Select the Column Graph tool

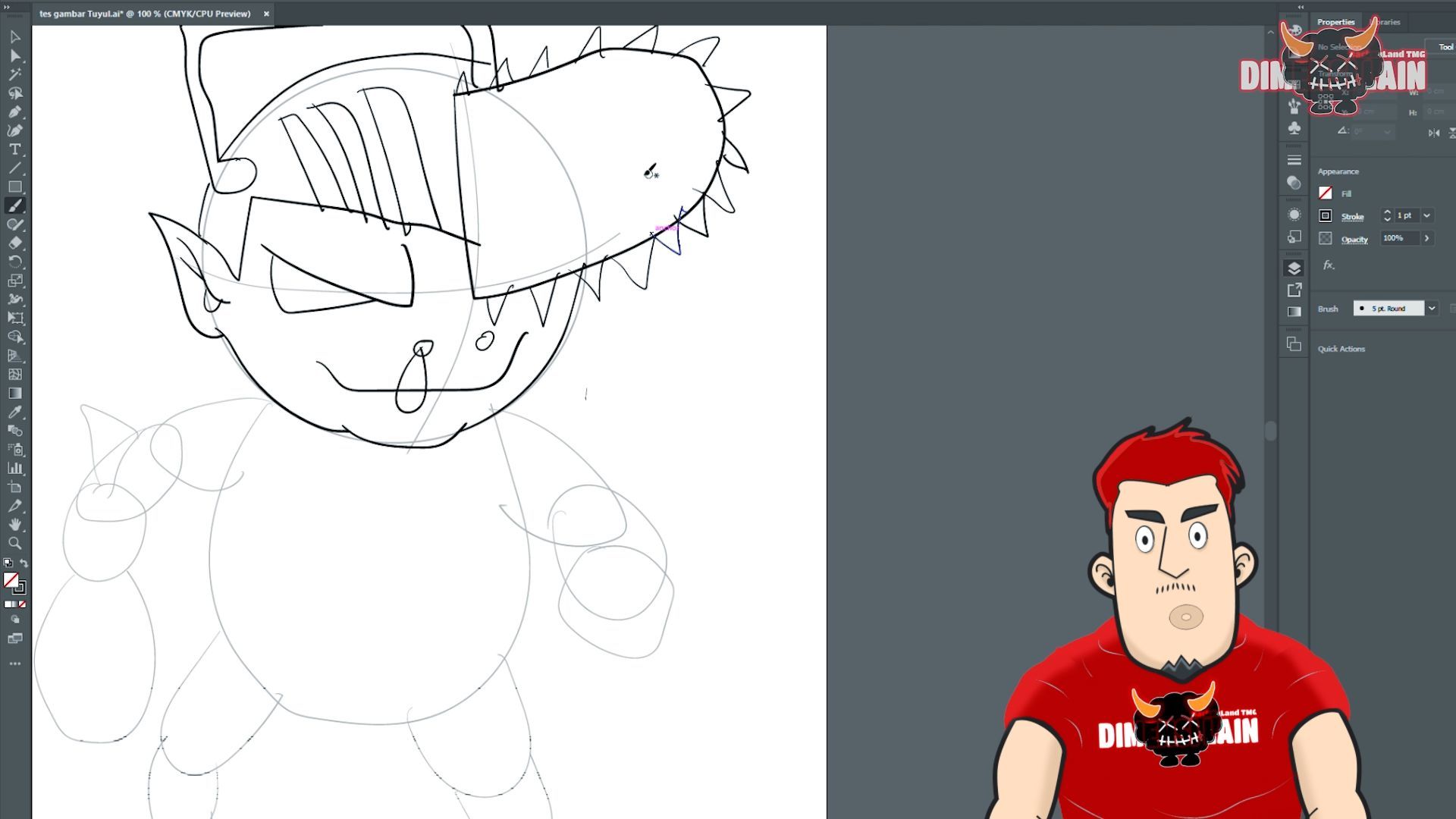15,468
